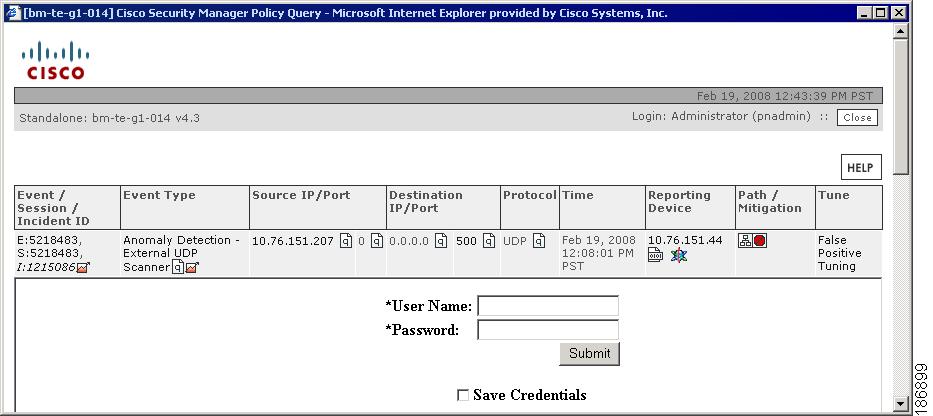Click the Submit button
The width and height of the screenshot is (933, 416).
click(589, 353)
